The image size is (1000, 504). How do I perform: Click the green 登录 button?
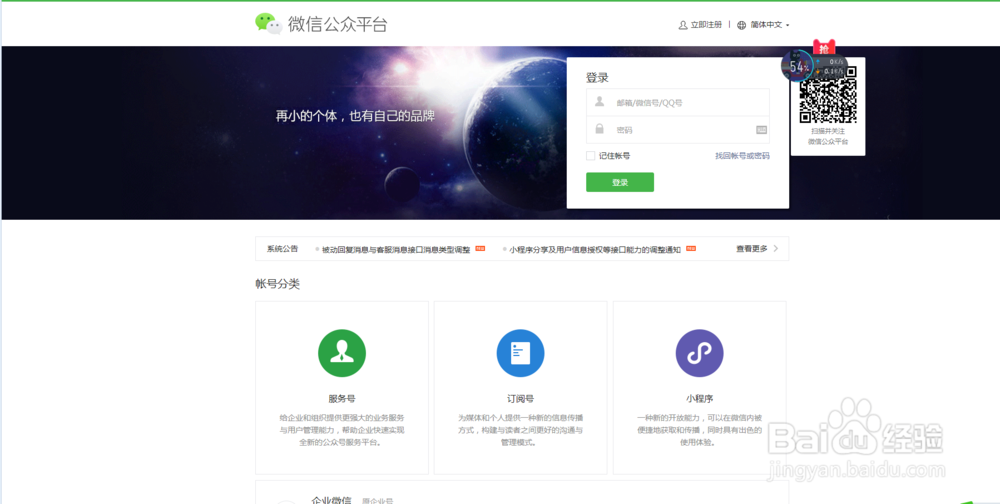(620, 182)
